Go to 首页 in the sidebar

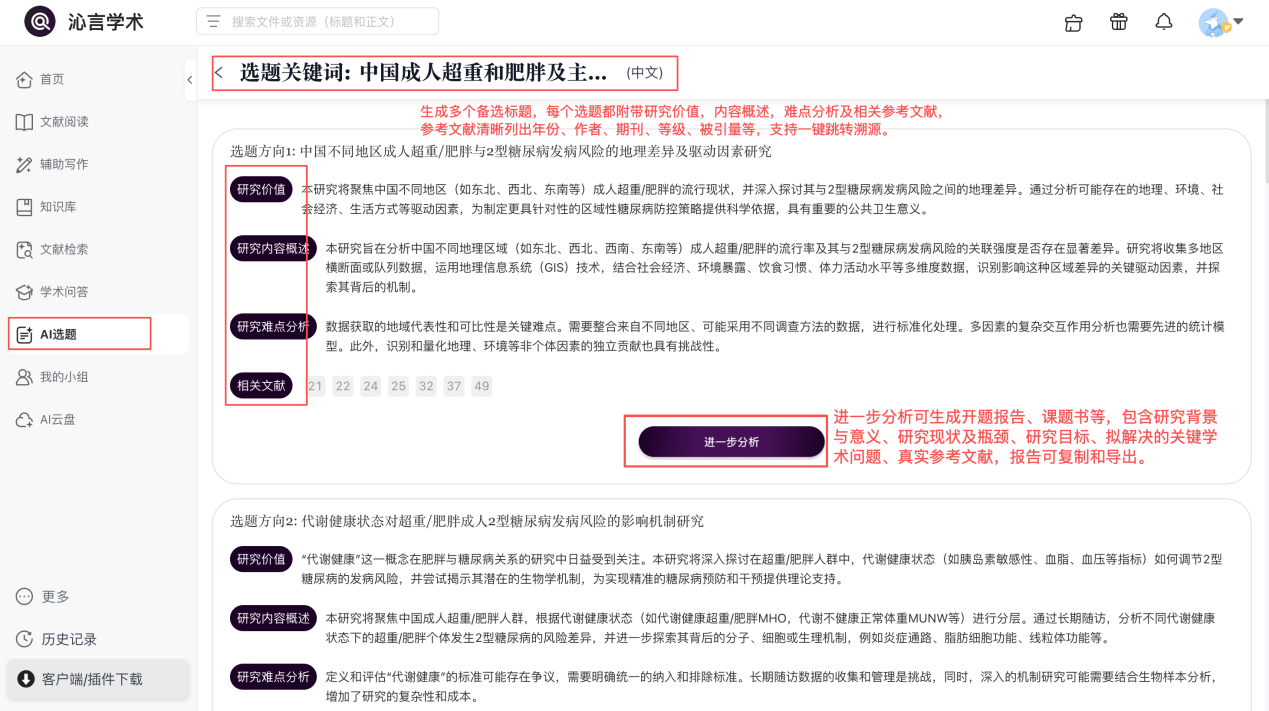(x=51, y=80)
